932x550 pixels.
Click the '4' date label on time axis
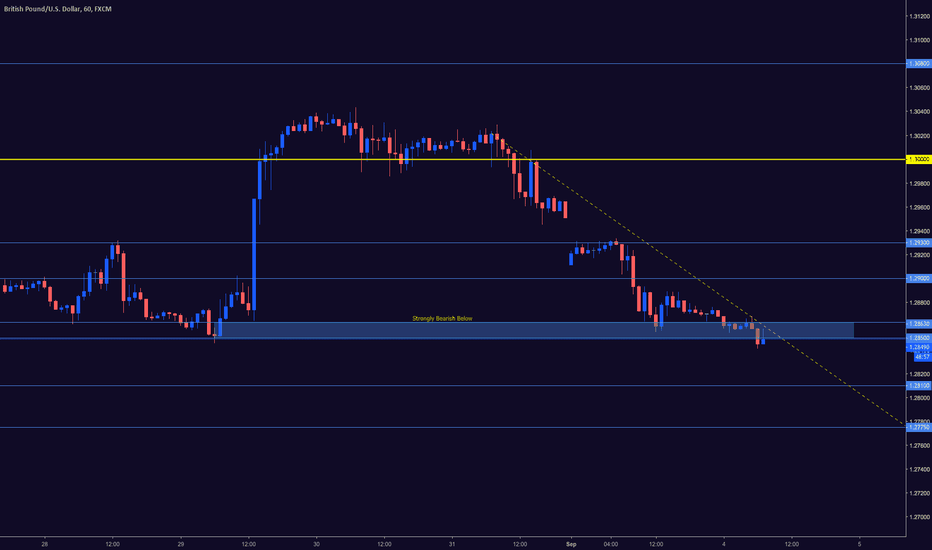pos(724,544)
